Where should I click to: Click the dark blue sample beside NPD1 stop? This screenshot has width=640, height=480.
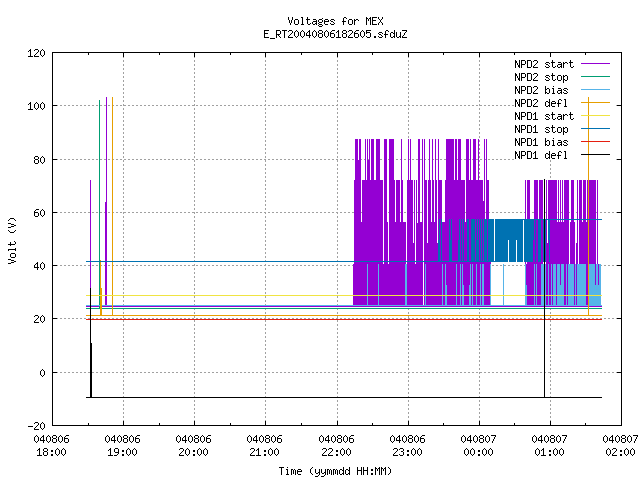pos(596,129)
